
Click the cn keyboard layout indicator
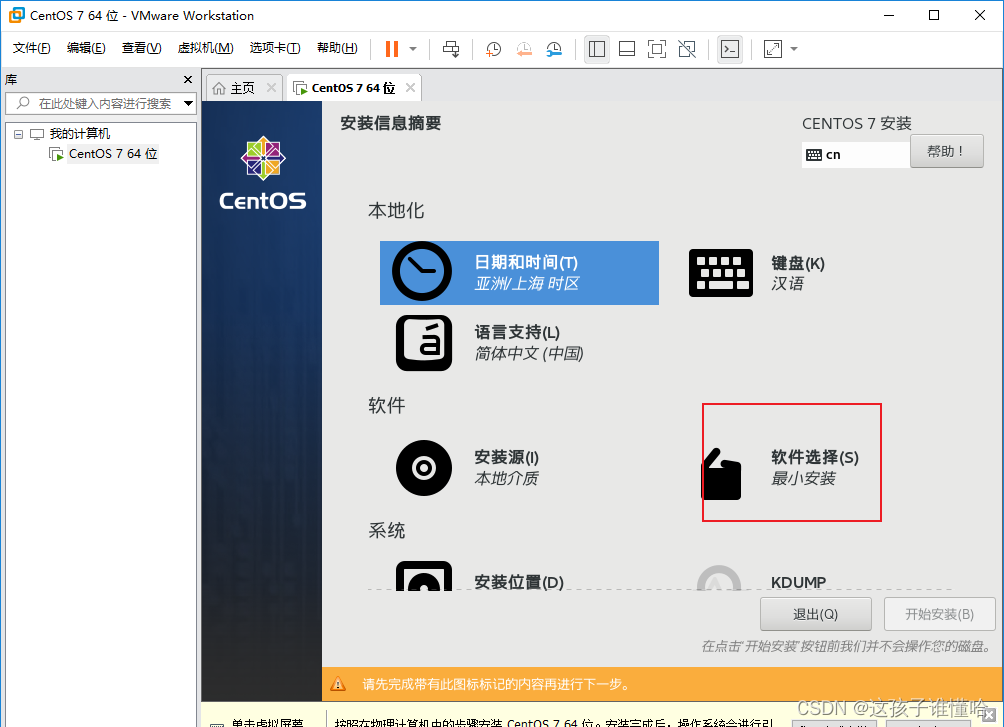[x=855, y=154]
